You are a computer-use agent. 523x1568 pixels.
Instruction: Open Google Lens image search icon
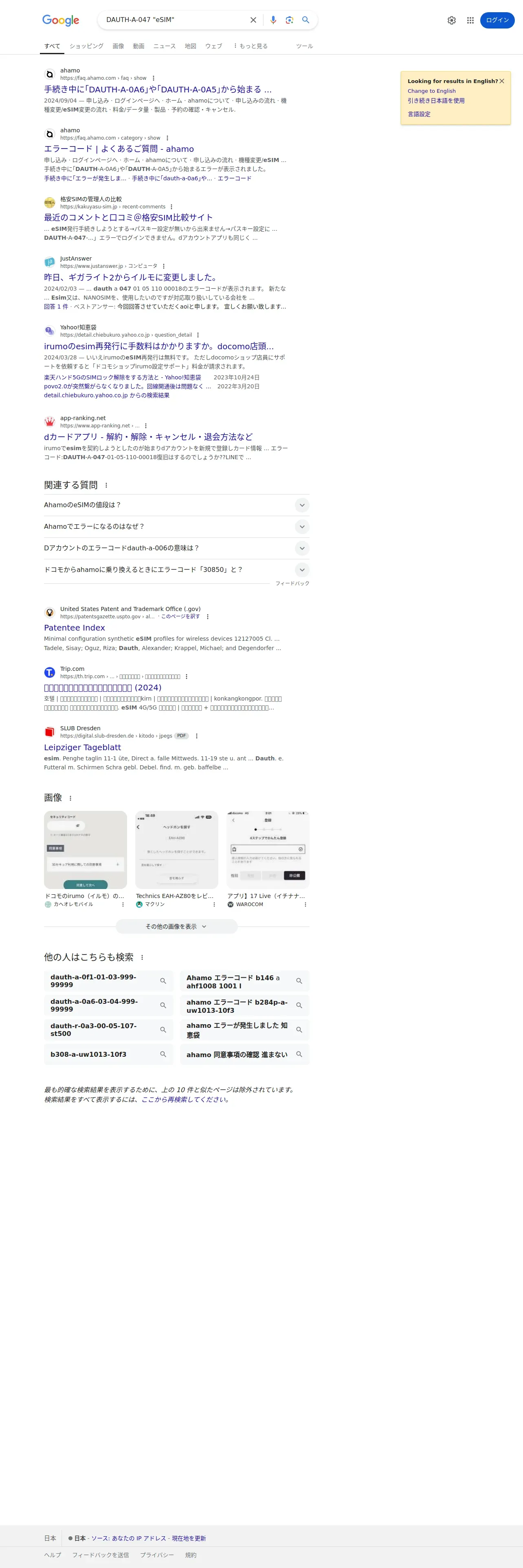coord(289,20)
